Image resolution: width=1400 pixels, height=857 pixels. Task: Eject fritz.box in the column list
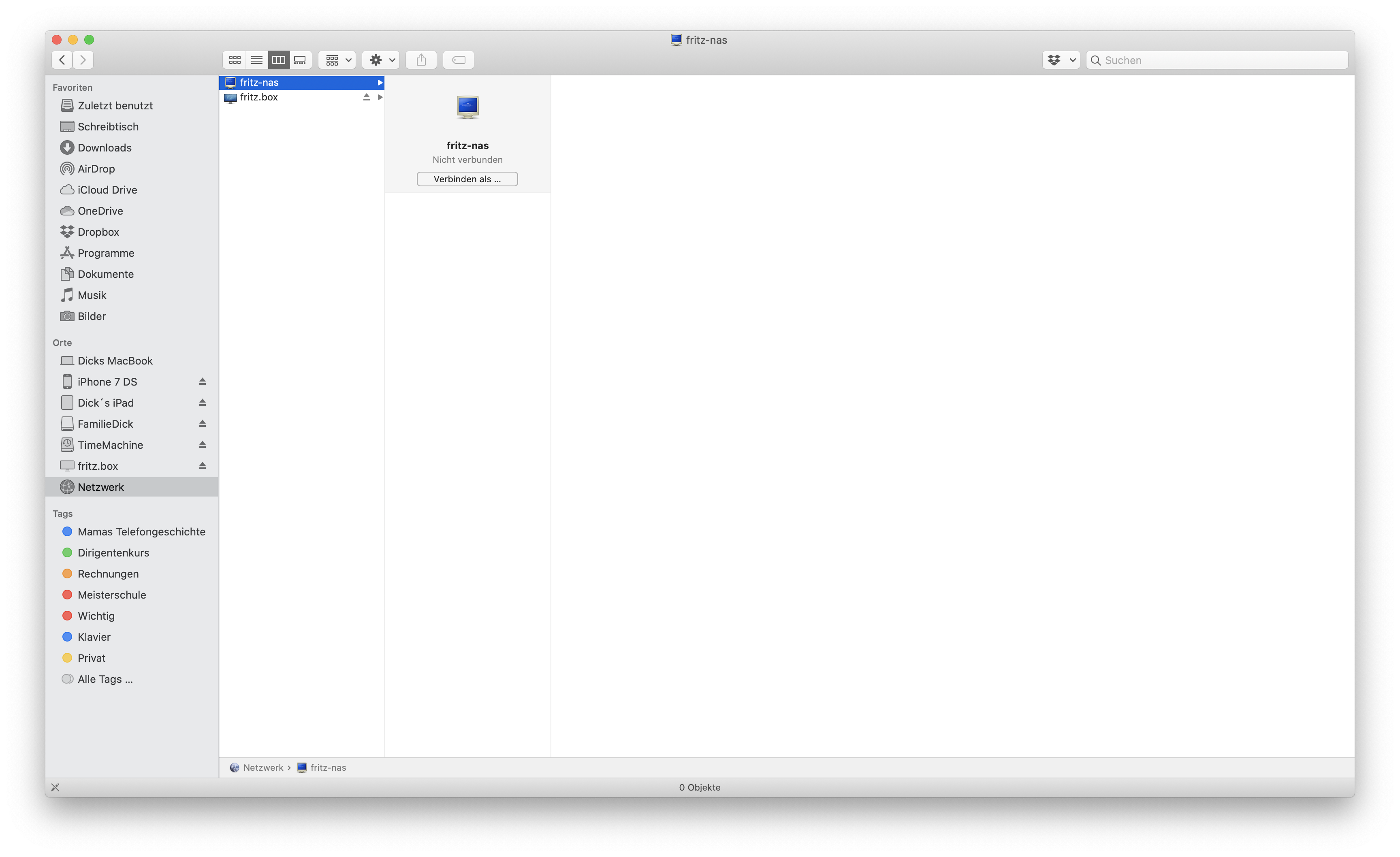point(367,97)
